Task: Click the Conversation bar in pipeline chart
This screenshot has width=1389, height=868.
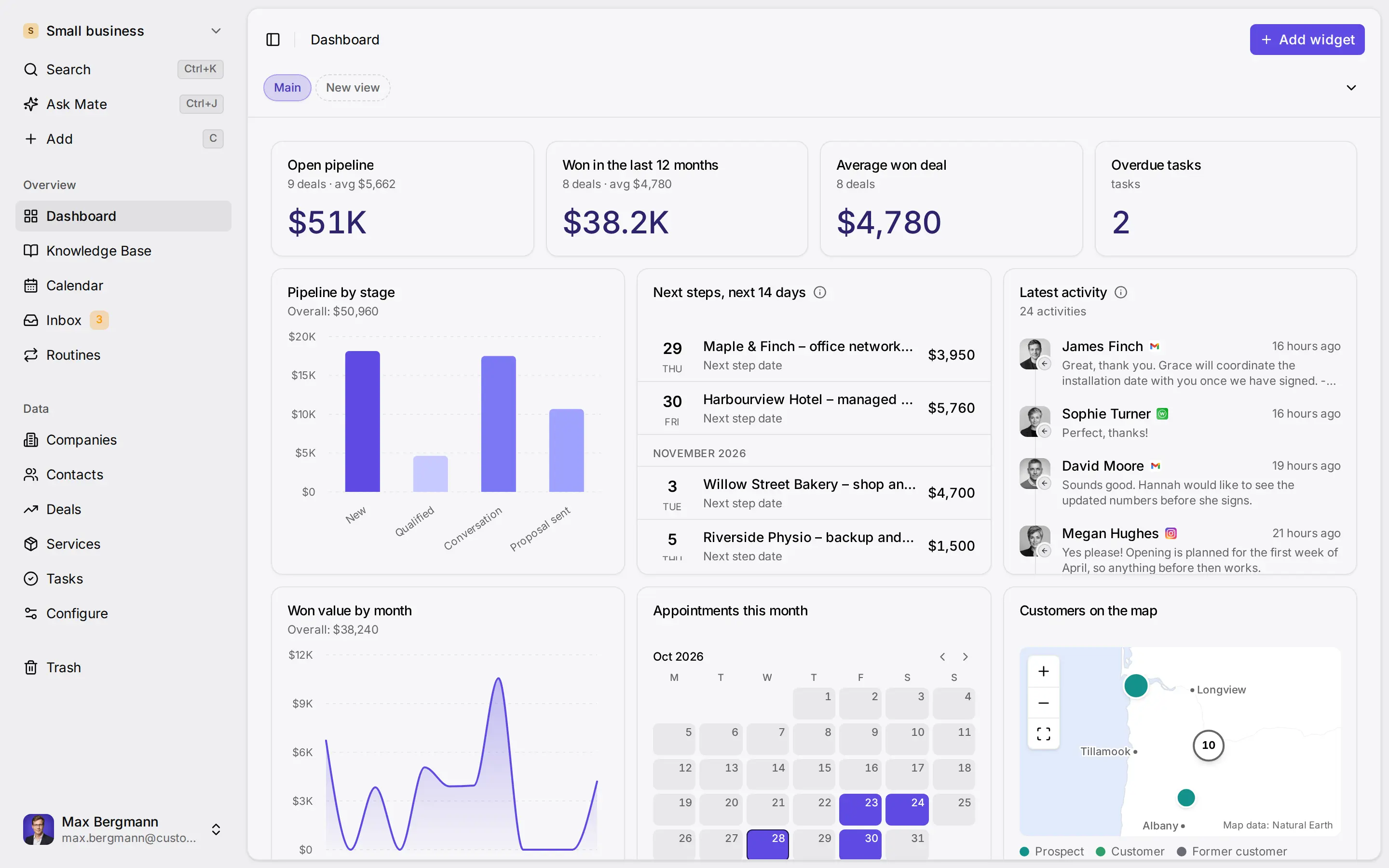Action: 498,424
